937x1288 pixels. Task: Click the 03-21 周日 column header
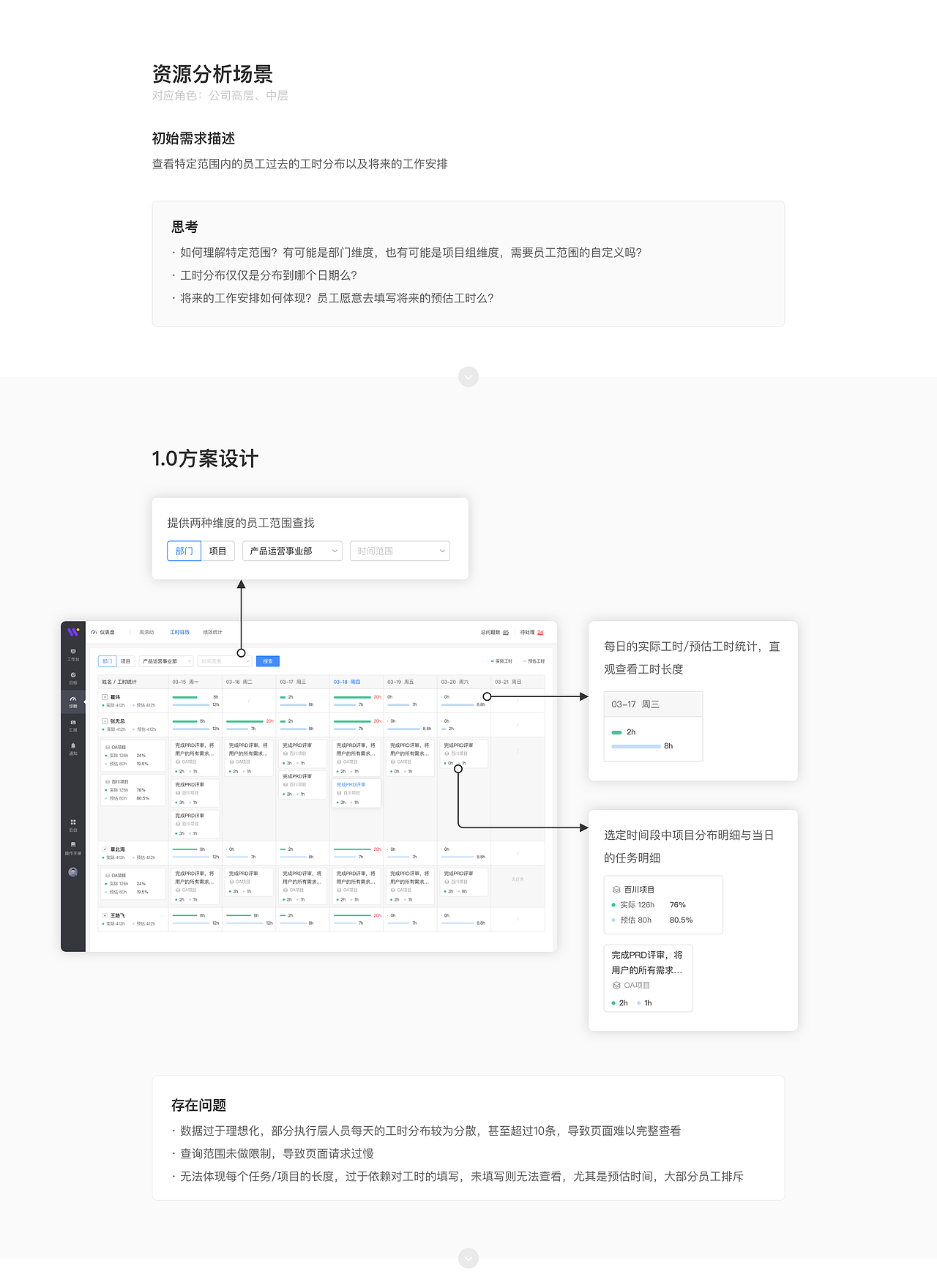click(x=518, y=682)
